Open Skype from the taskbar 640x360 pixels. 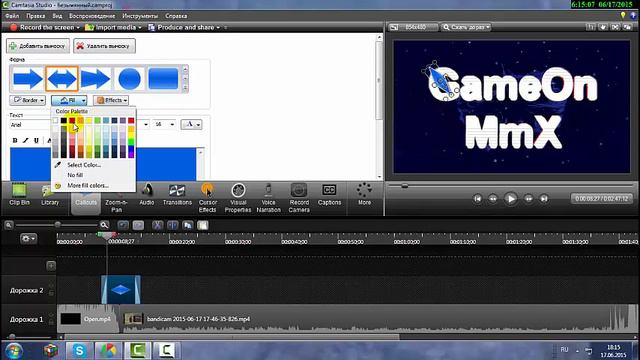(79, 350)
